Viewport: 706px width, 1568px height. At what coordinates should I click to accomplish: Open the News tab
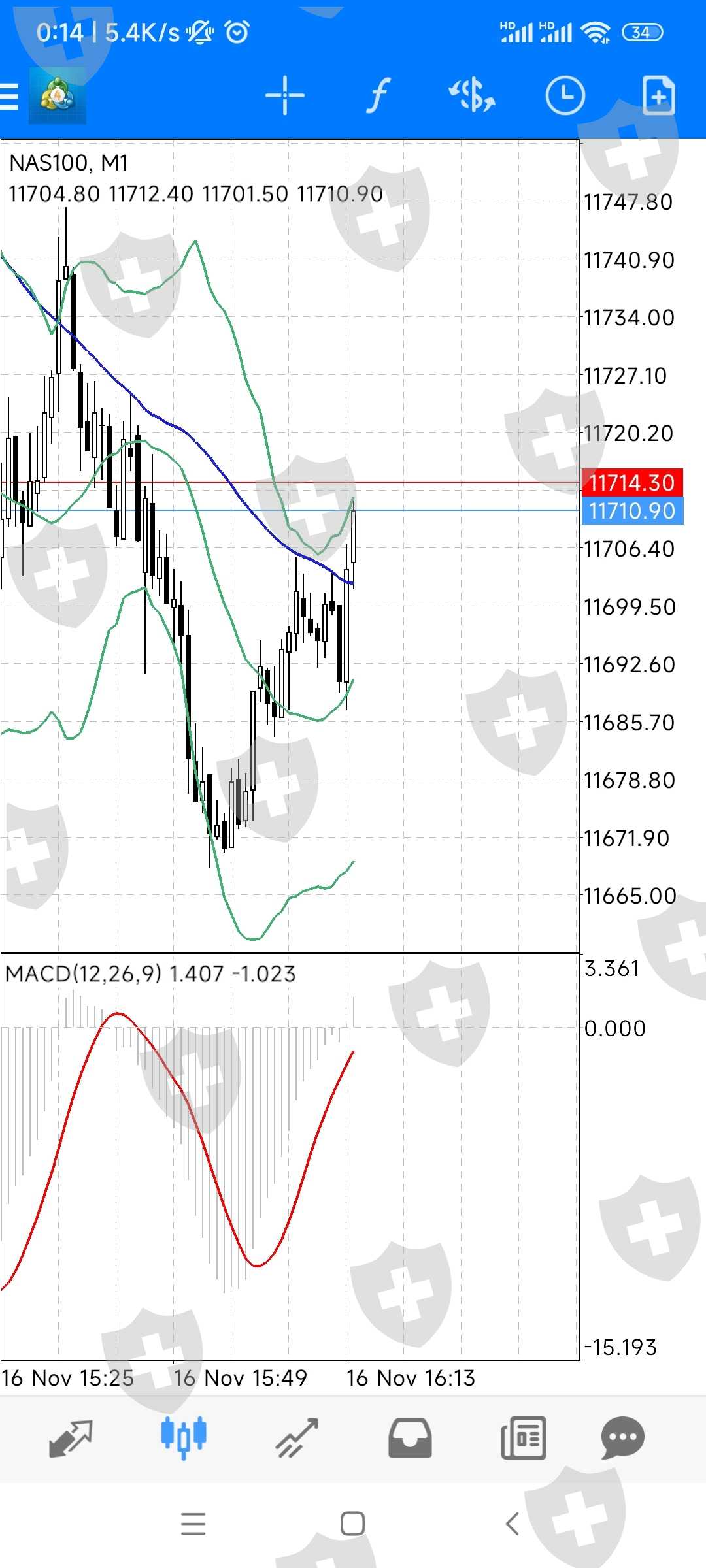[523, 1439]
